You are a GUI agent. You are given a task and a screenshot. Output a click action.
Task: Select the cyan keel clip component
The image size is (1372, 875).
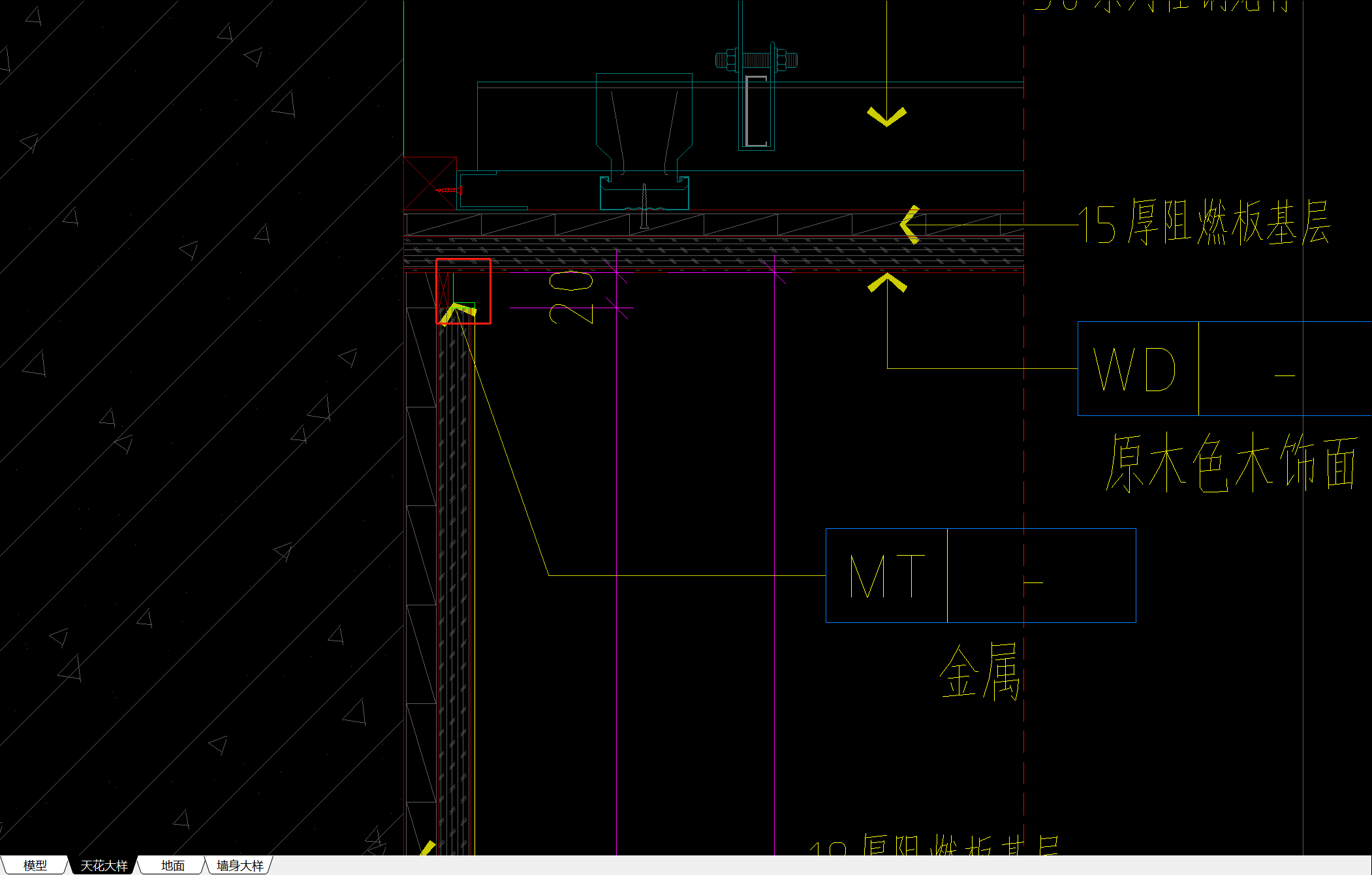pyautogui.click(x=644, y=193)
